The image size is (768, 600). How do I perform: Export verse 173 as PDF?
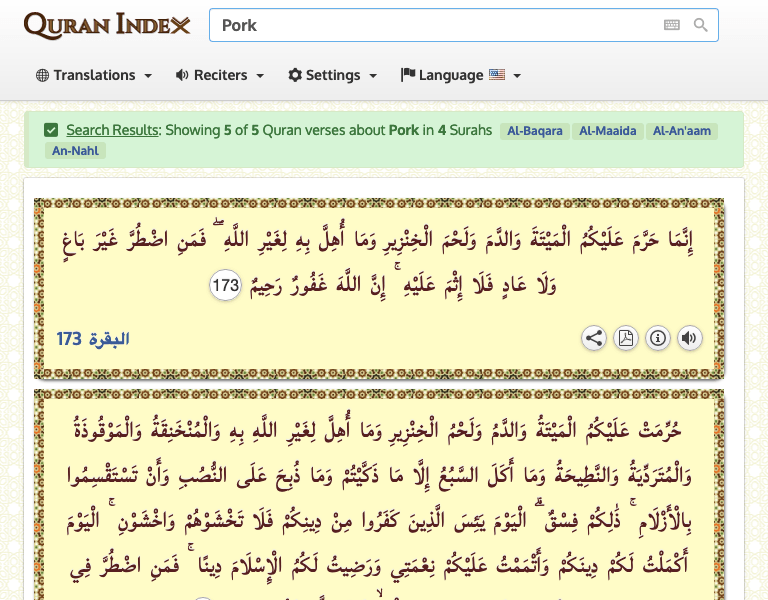[626, 338]
